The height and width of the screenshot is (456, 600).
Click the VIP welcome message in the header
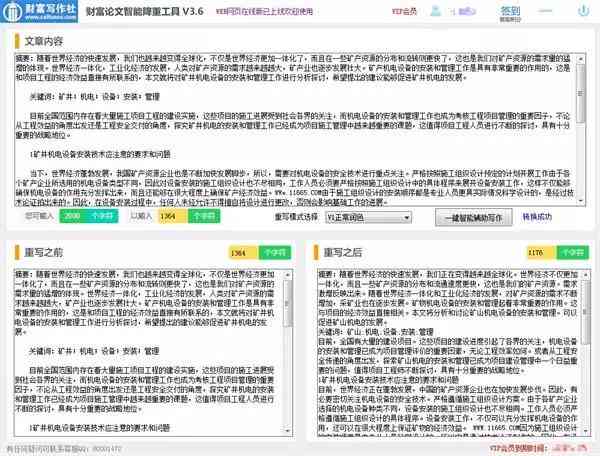pyautogui.click(x=264, y=12)
